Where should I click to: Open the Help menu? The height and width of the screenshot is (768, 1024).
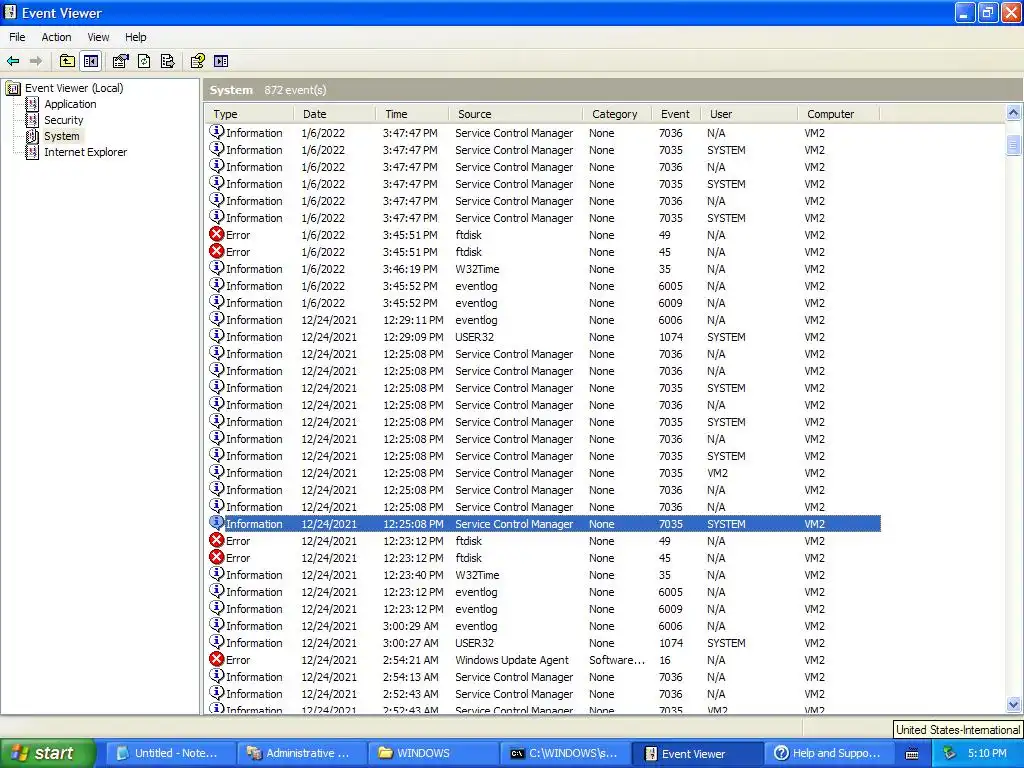(x=136, y=37)
